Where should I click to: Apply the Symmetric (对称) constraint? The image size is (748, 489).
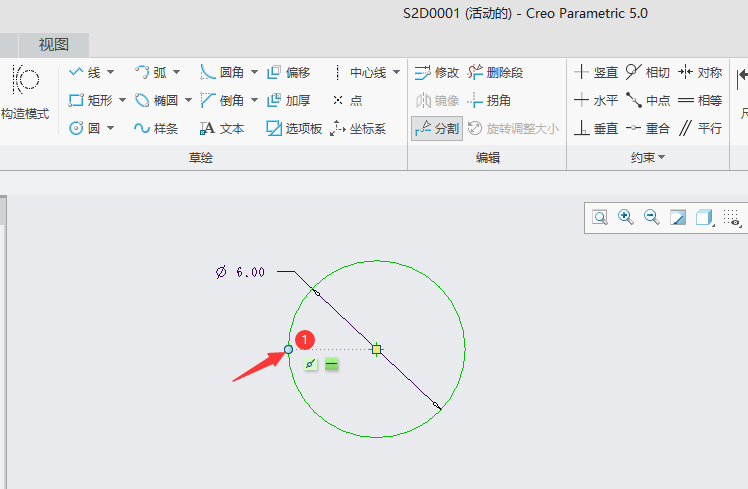click(x=700, y=73)
